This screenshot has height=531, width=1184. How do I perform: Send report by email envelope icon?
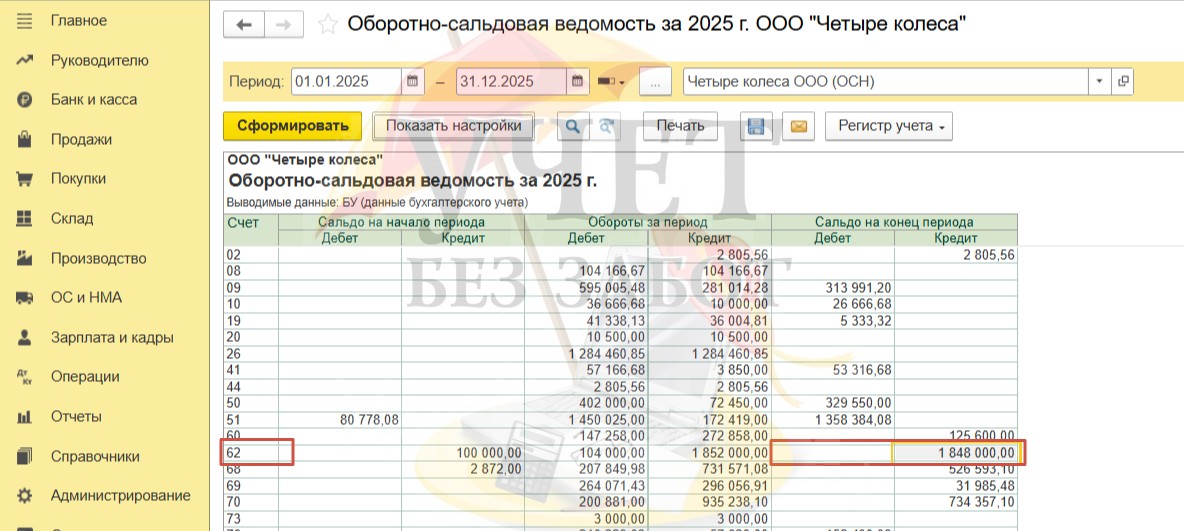(x=799, y=126)
